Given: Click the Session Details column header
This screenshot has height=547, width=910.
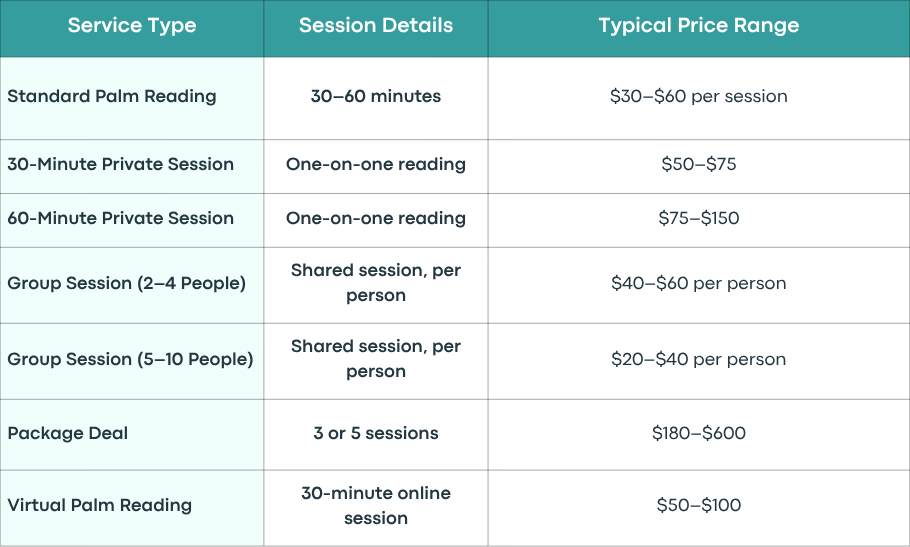Looking at the screenshot, I should (x=375, y=26).
